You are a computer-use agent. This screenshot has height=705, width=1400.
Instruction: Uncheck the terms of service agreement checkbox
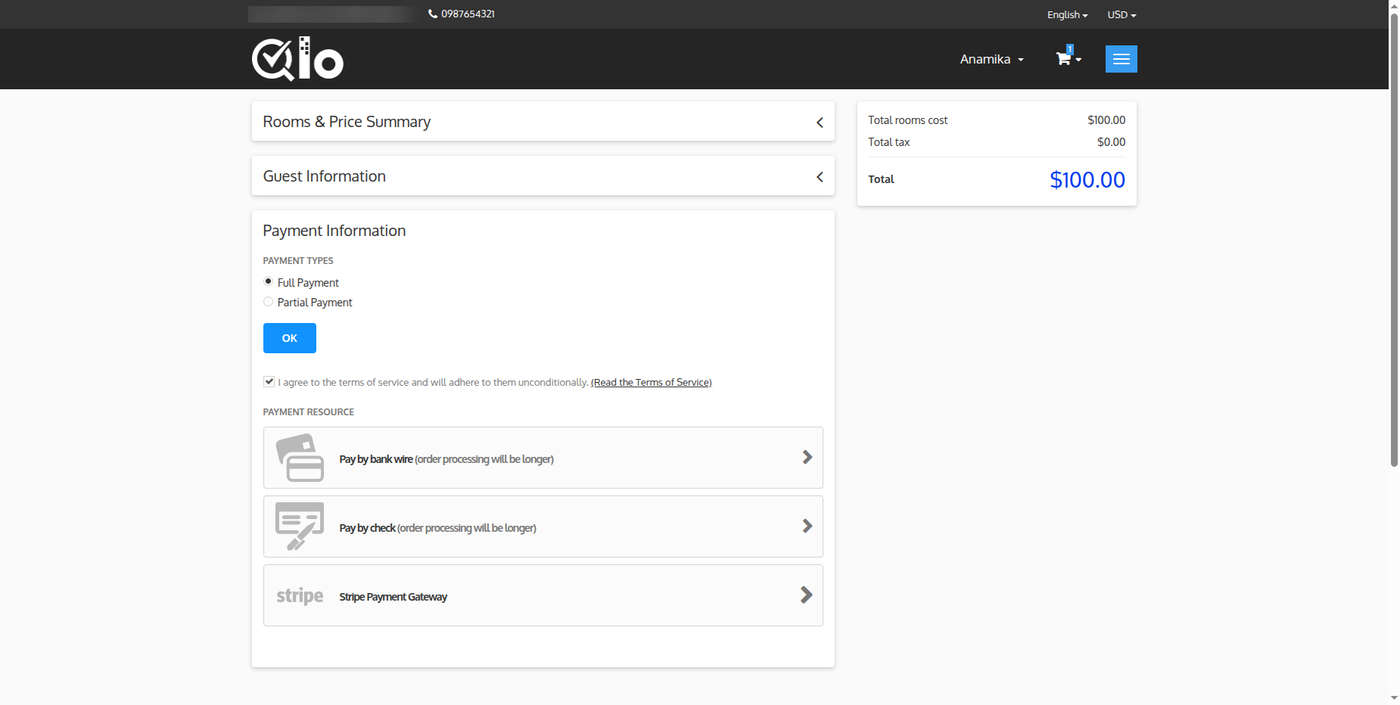pos(269,382)
